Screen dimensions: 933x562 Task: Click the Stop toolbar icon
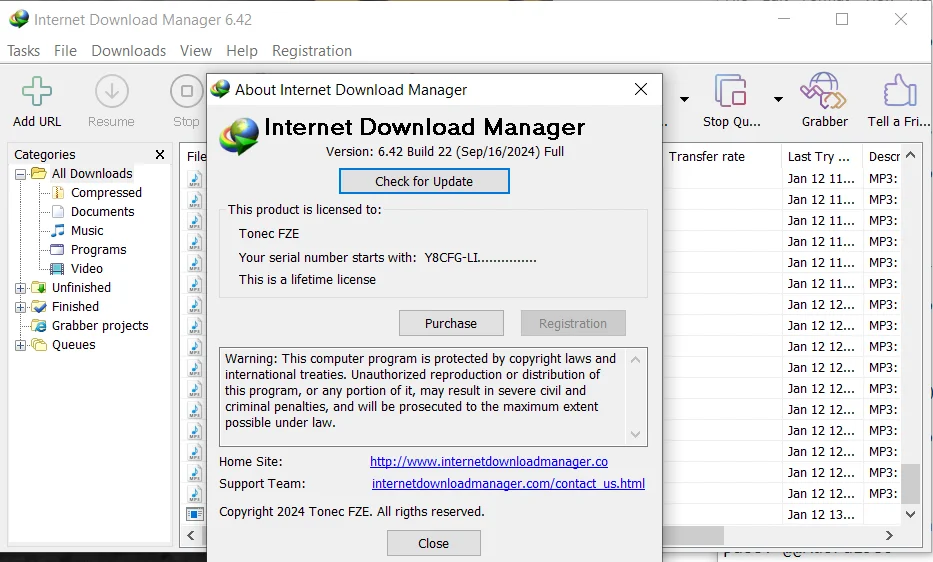click(187, 92)
